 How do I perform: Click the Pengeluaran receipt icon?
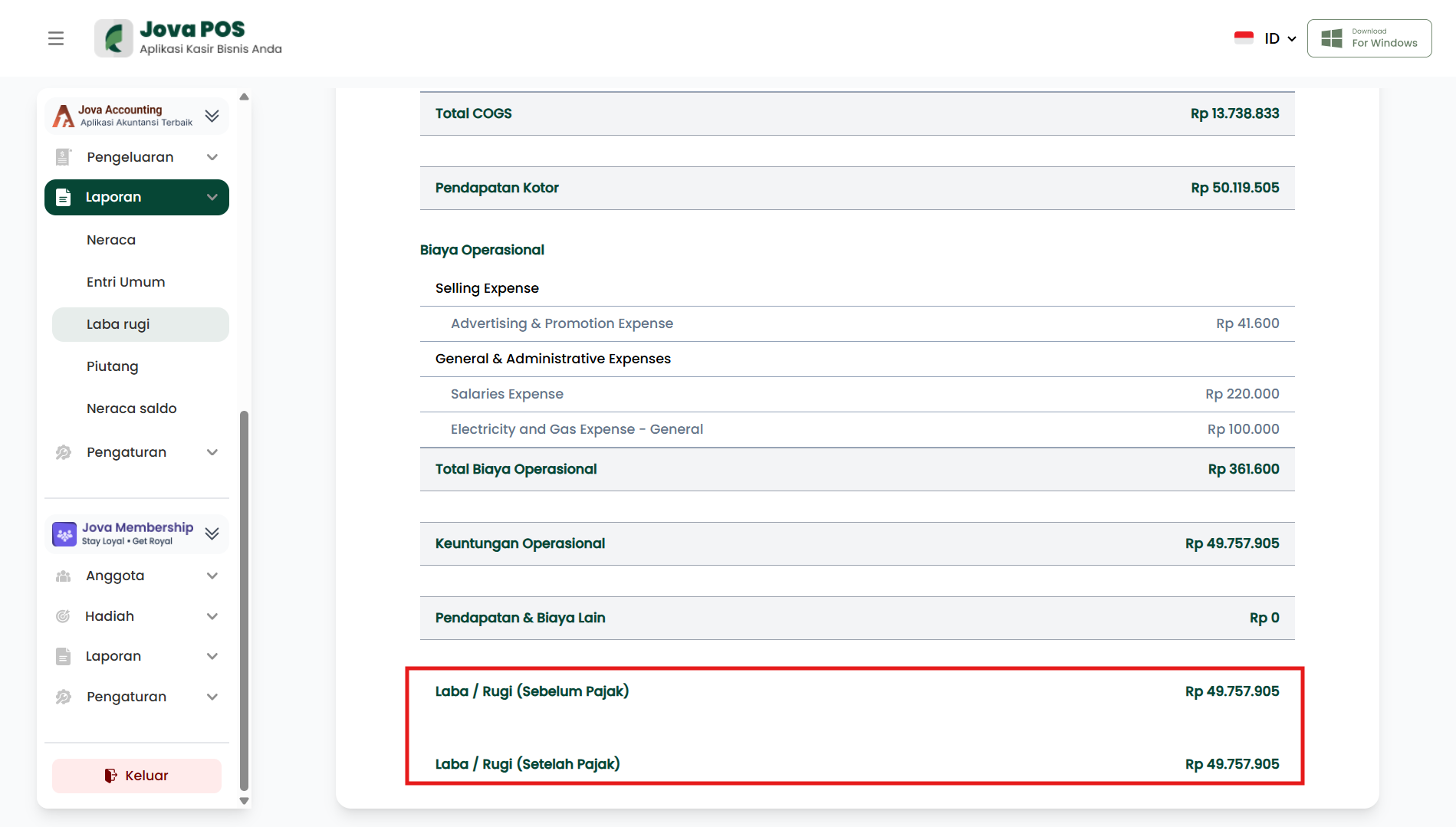(x=63, y=157)
